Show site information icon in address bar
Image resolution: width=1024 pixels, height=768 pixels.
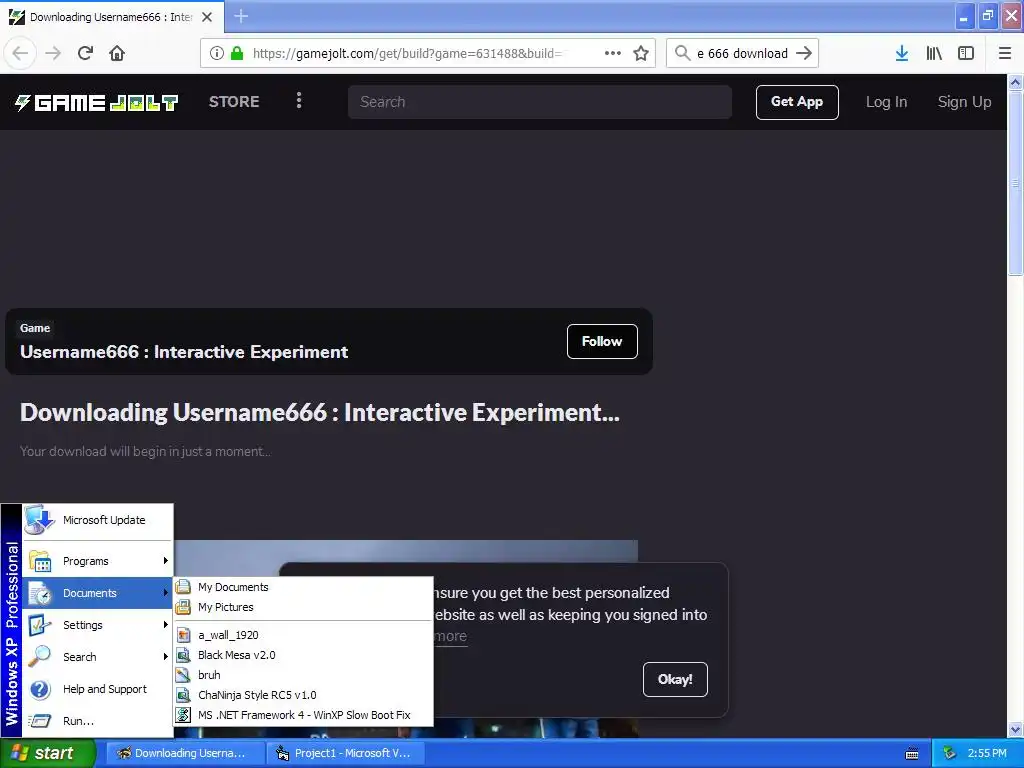[x=217, y=53]
